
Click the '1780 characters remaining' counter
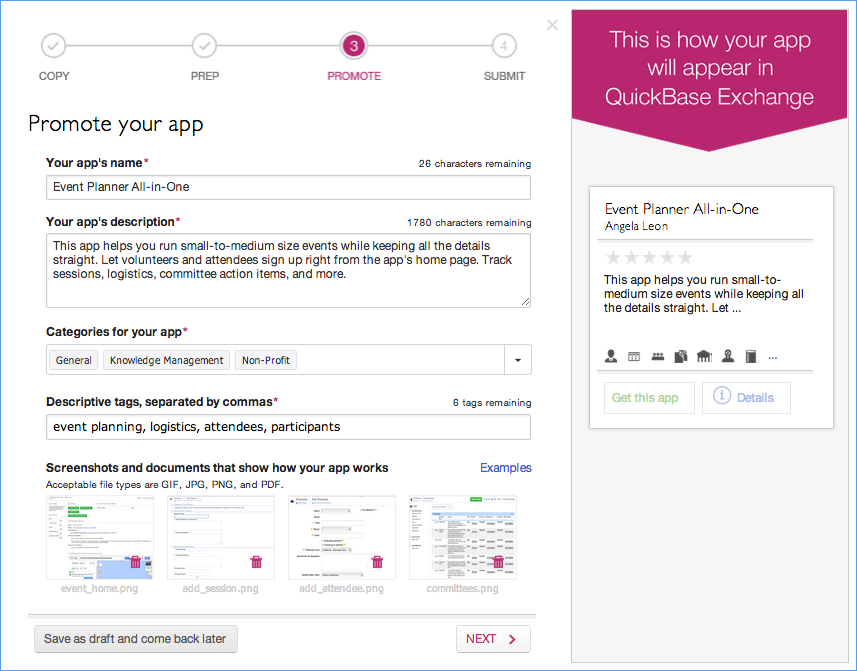tap(469, 222)
